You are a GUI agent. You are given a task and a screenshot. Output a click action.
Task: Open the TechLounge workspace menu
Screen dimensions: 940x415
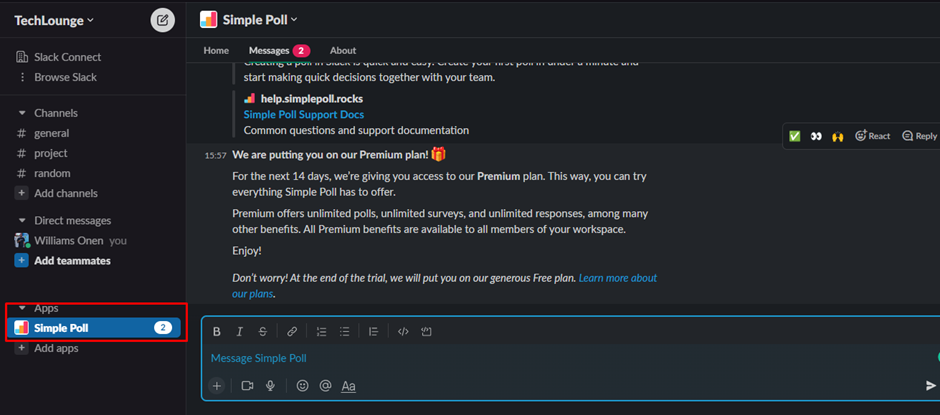tap(54, 20)
